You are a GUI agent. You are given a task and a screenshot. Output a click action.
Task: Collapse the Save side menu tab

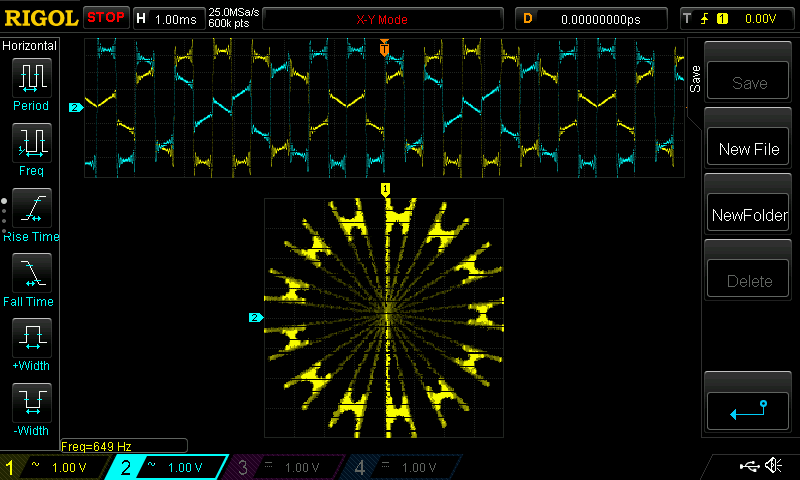click(x=695, y=78)
